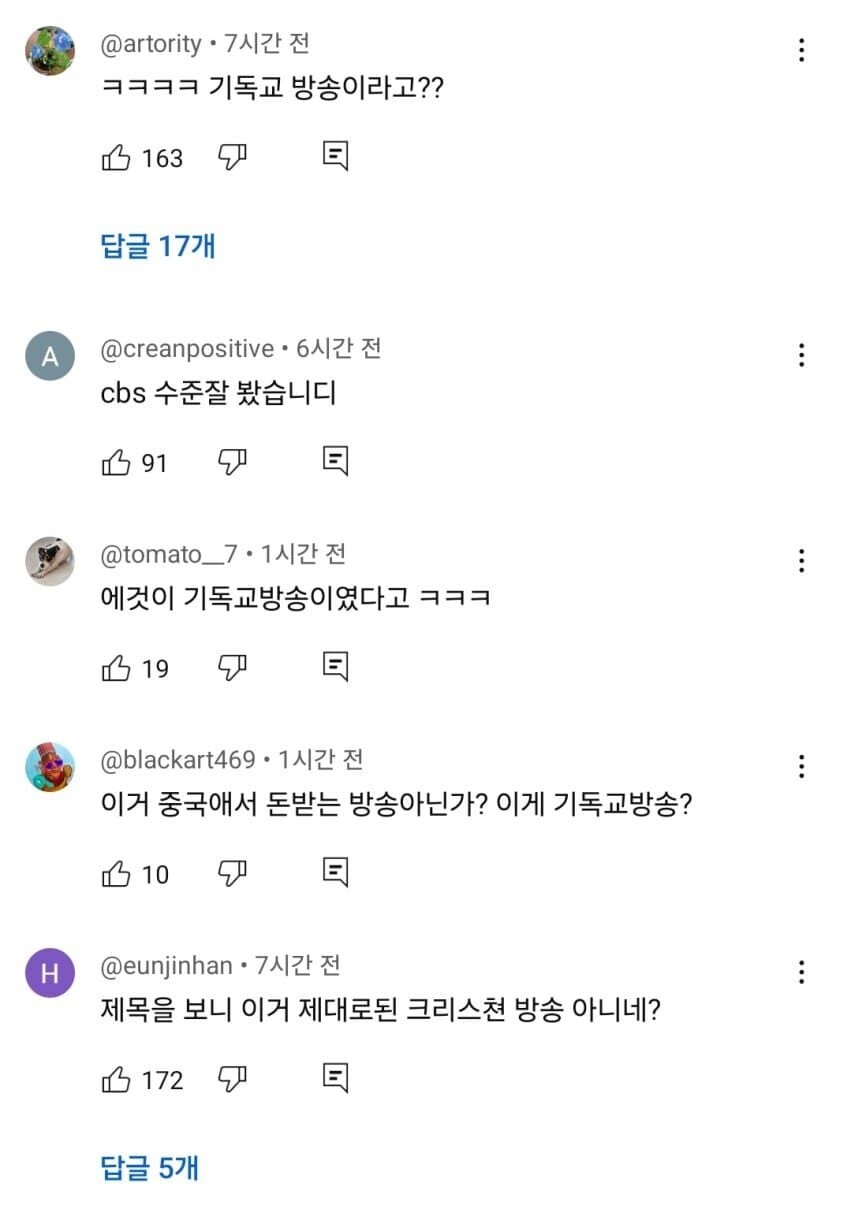Like @eunjinhan's comment with 172 likes
The width and height of the screenshot is (850, 1205).
[116, 1079]
